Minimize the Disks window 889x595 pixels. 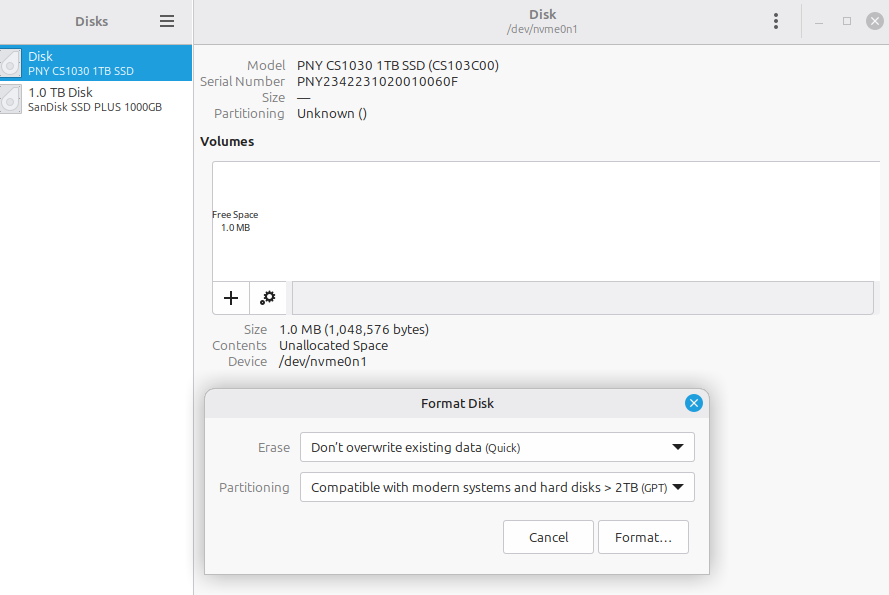[x=819, y=22]
